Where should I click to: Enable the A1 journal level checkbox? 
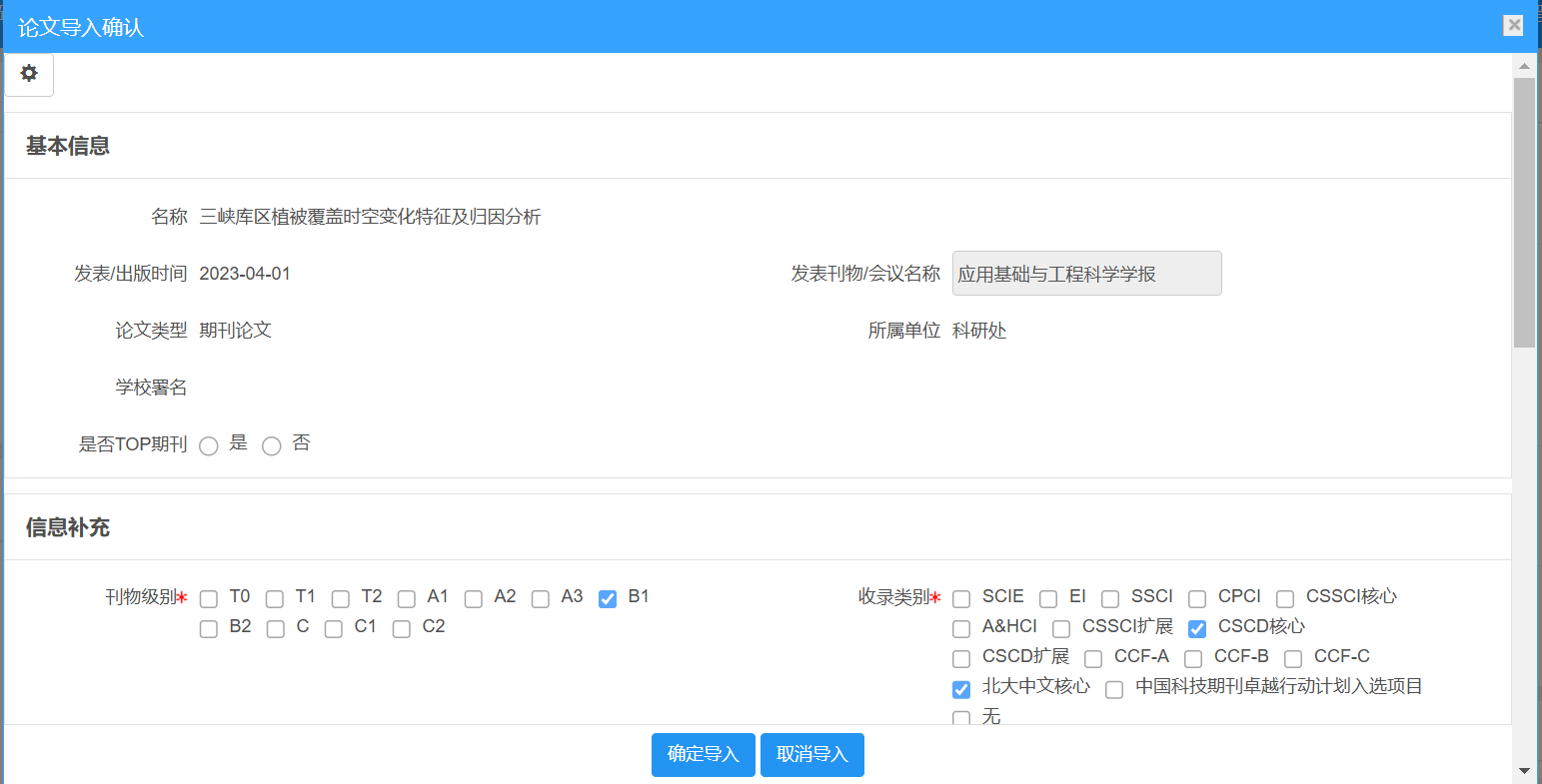click(407, 599)
